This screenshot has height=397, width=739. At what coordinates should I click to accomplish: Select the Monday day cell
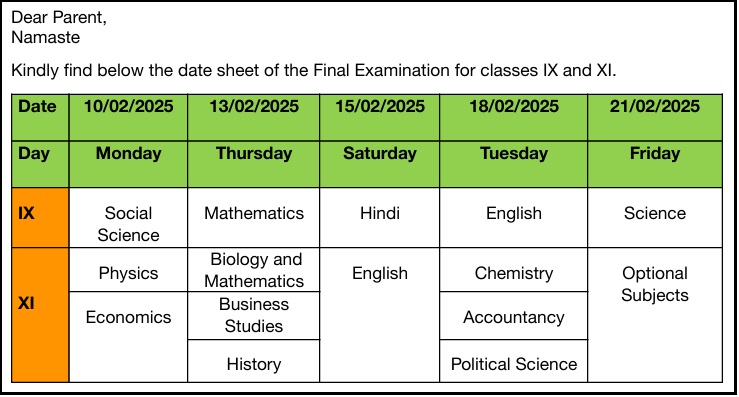click(x=128, y=164)
